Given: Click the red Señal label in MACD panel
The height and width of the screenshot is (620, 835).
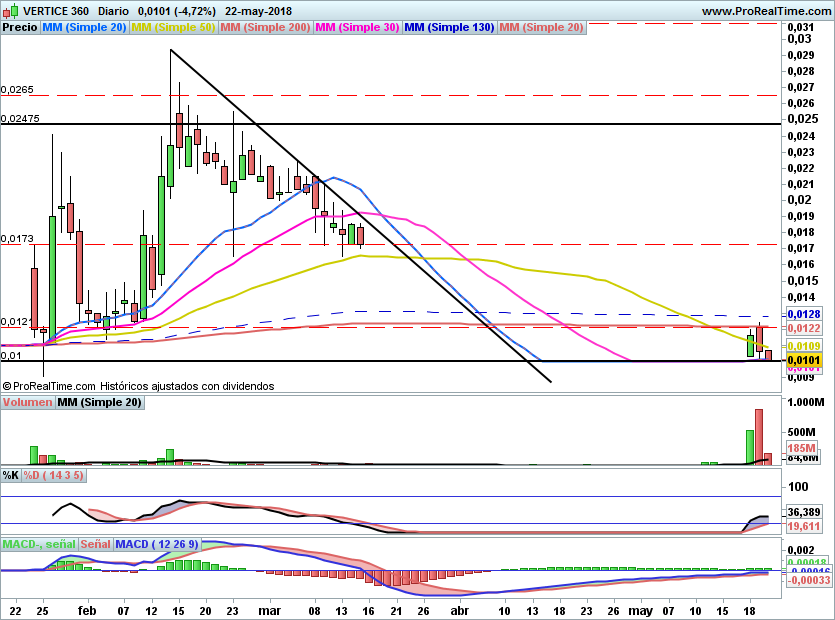Looking at the screenshot, I should coord(96,544).
